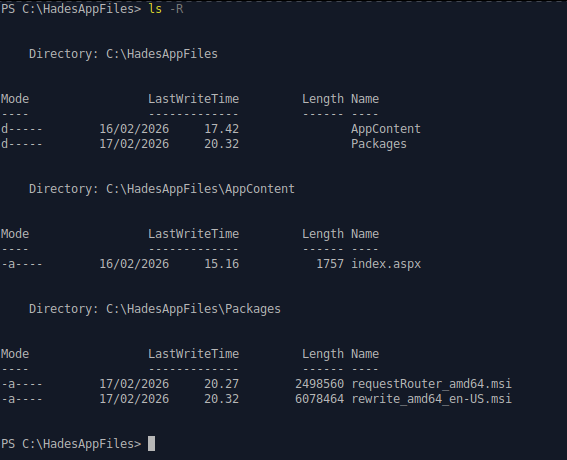
Task: Click the top 'PS C:\HadesAppFiles>' prompt
Action: click(71, 9)
